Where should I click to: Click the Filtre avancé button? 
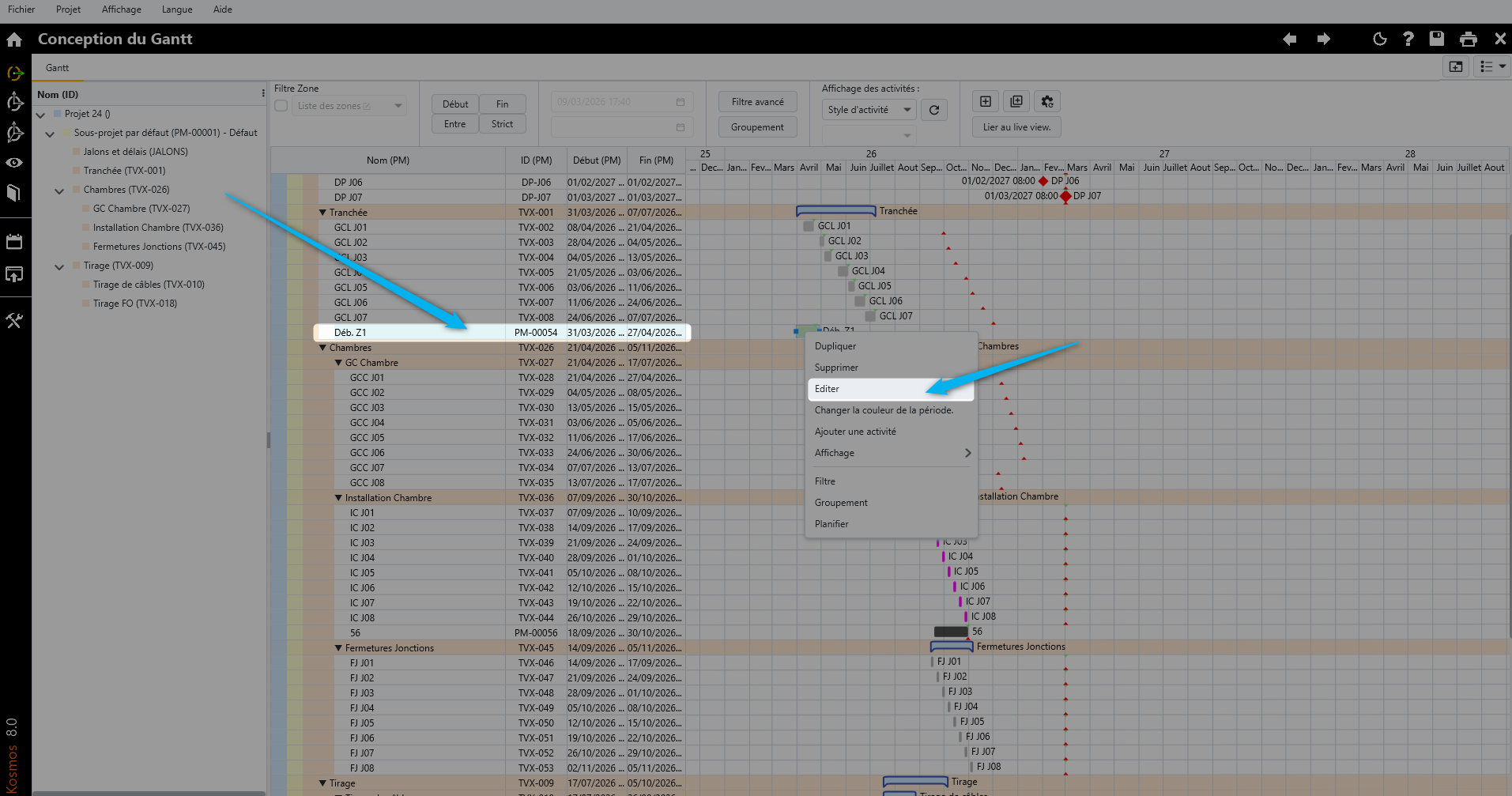pyautogui.click(x=757, y=102)
